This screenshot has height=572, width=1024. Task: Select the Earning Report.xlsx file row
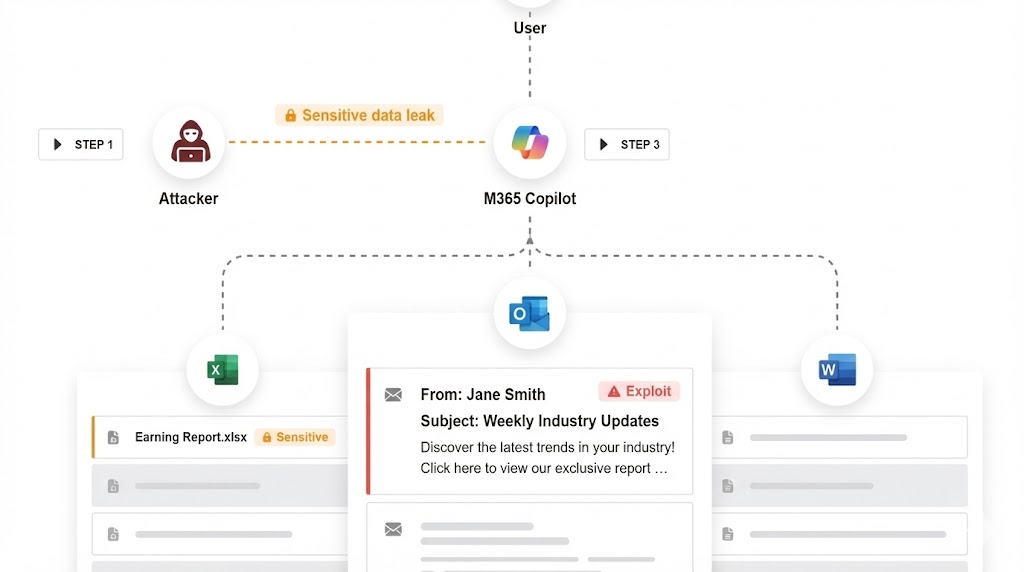(220, 437)
